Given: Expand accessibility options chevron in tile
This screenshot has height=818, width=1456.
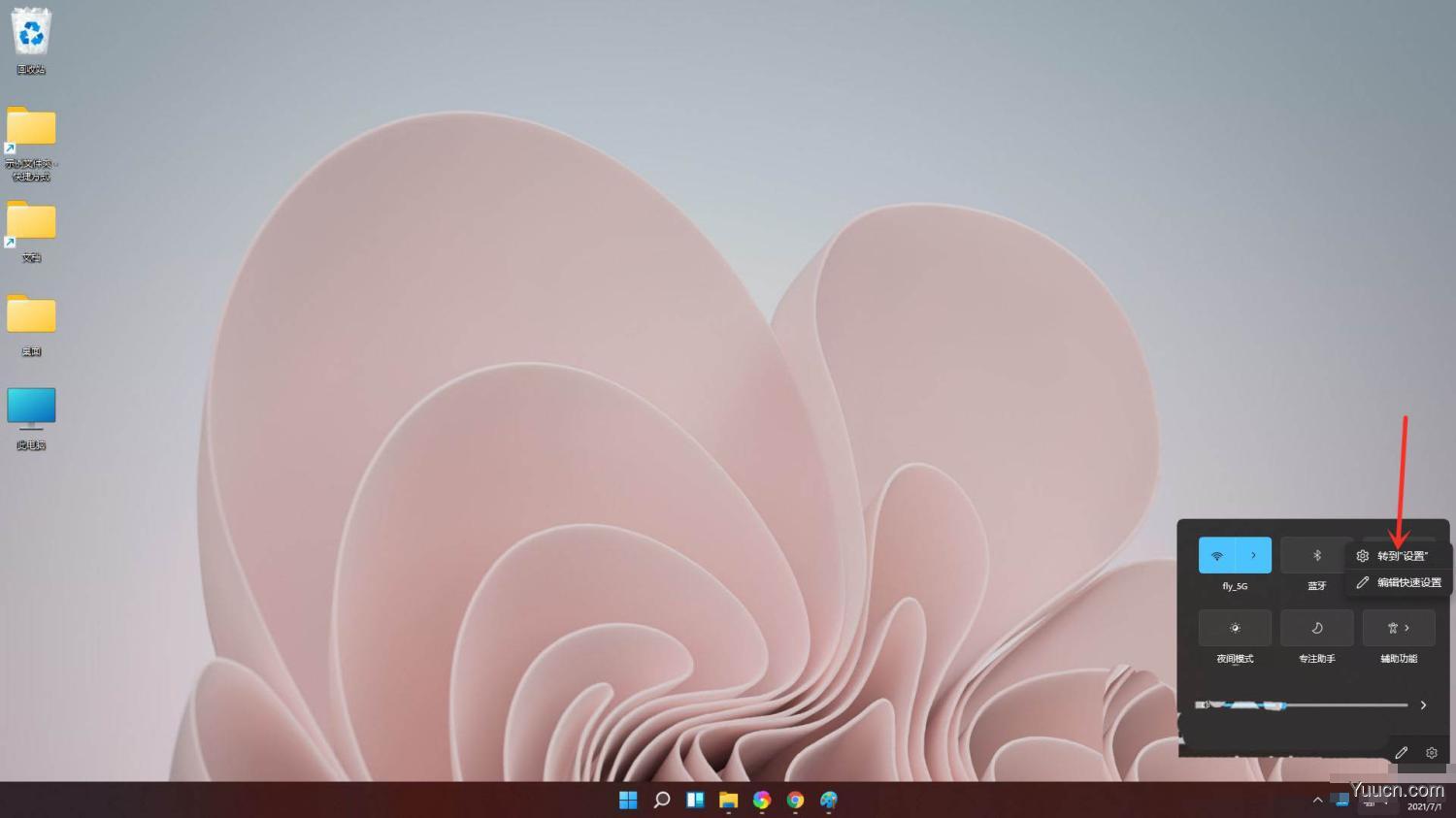Looking at the screenshot, I should (x=1406, y=628).
